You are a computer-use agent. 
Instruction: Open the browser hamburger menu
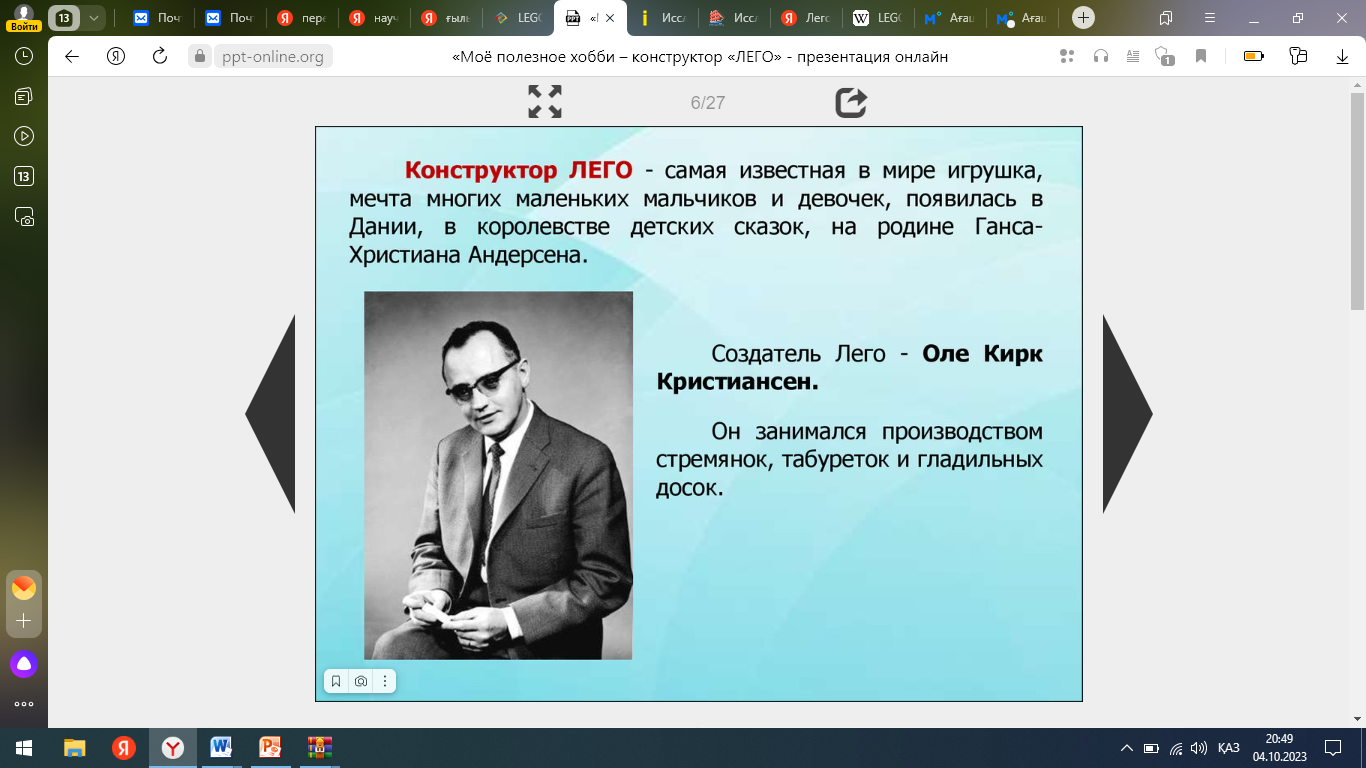[x=1210, y=18]
